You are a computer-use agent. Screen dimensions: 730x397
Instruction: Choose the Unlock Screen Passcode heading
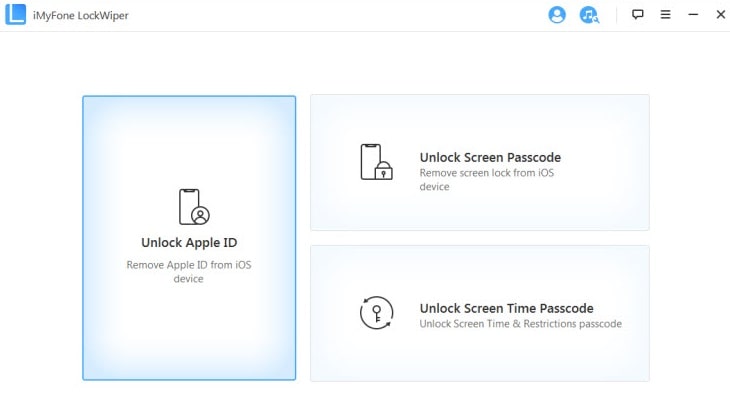(x=490, y=157)
